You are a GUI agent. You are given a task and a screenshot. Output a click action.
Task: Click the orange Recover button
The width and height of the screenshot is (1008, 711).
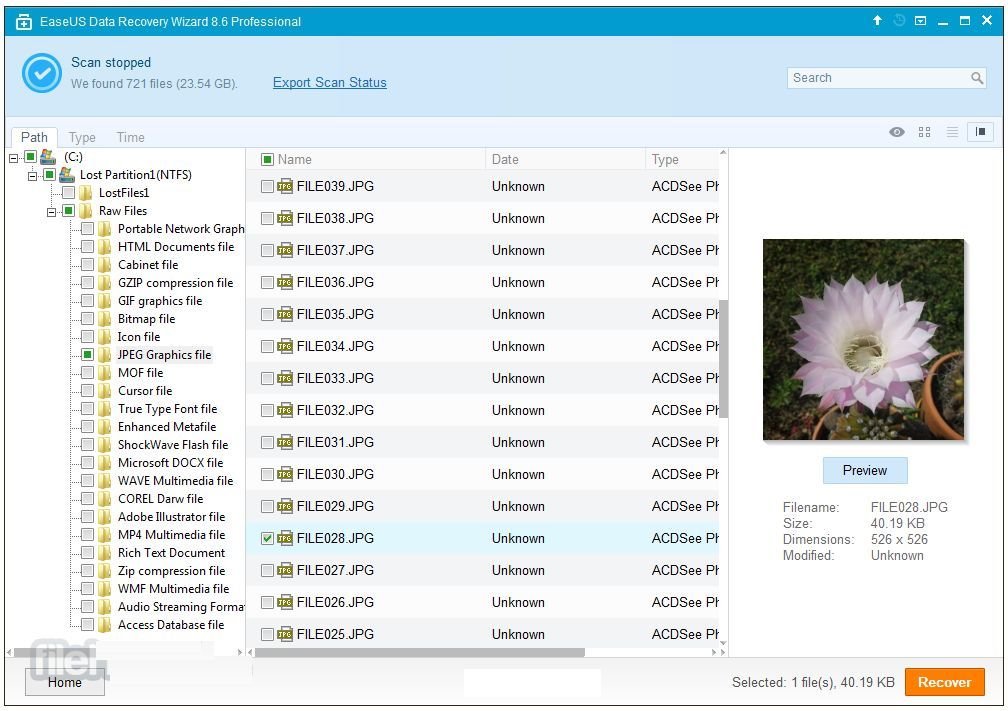[x=944, y=682]
